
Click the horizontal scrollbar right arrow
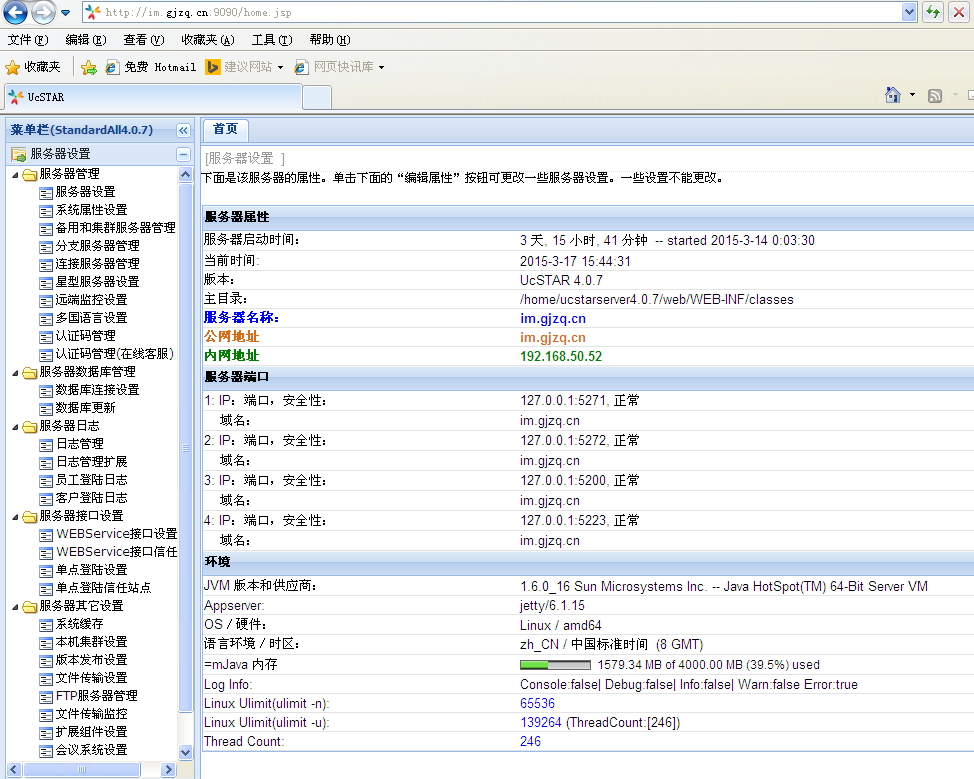(x=168, y=770)
